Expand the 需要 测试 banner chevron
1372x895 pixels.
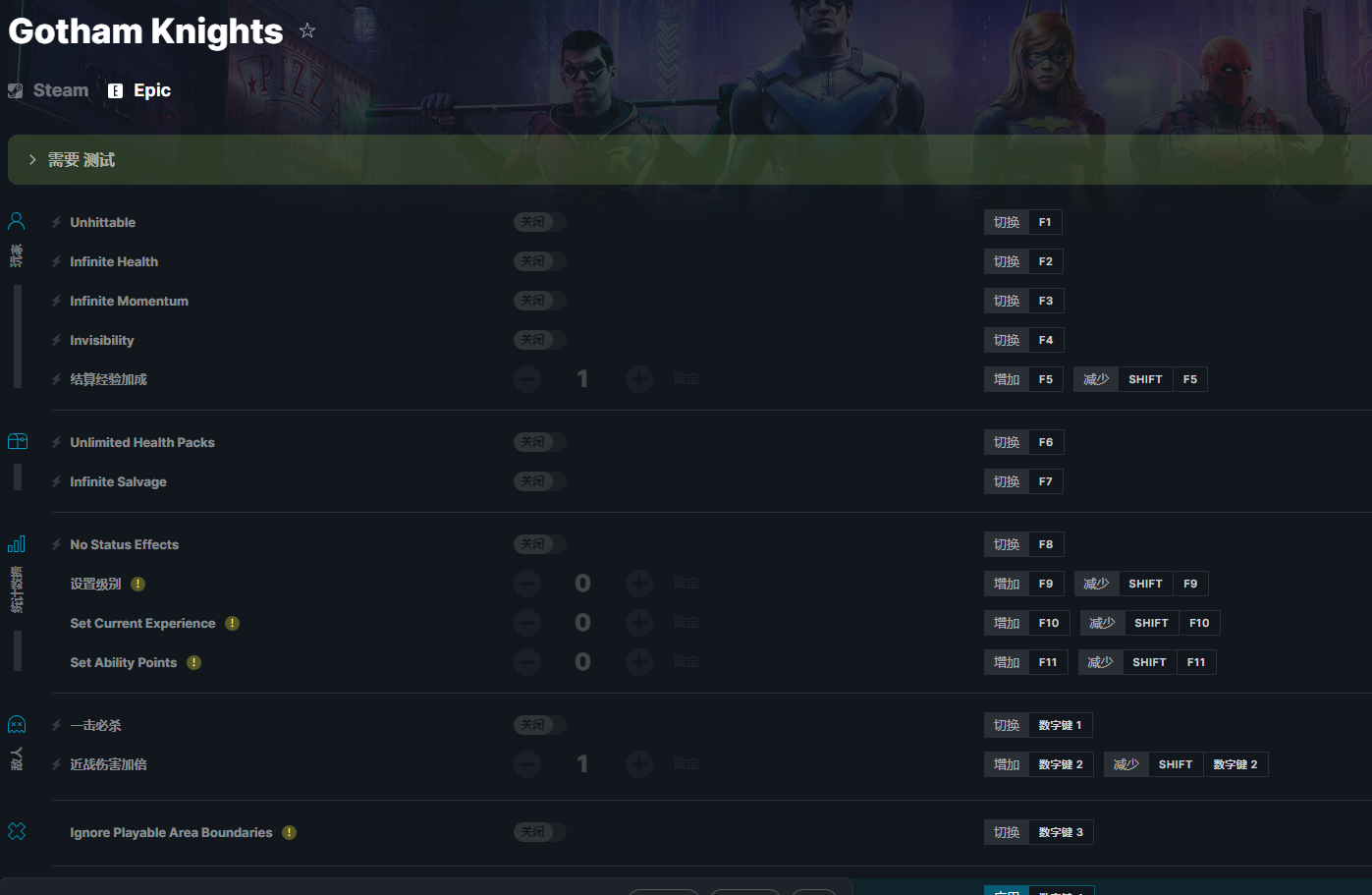(32, 159)
